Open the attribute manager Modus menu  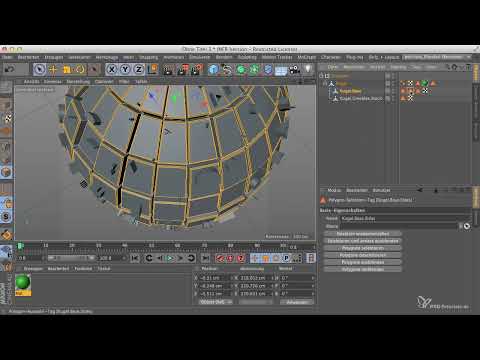pos(334,190)
